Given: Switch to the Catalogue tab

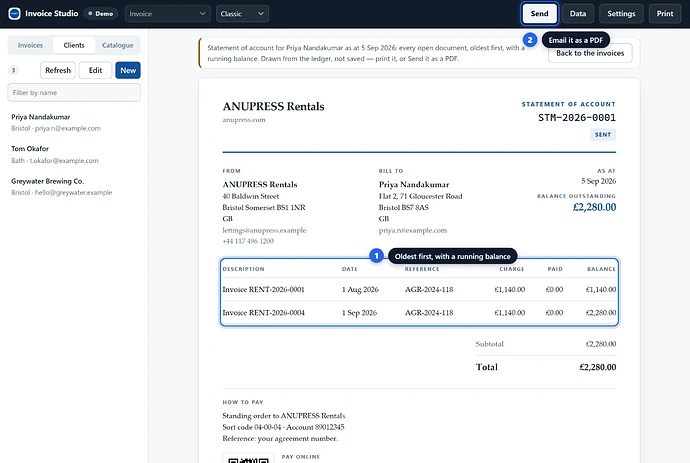Looking at the screenshot, I should pos(117,45).
